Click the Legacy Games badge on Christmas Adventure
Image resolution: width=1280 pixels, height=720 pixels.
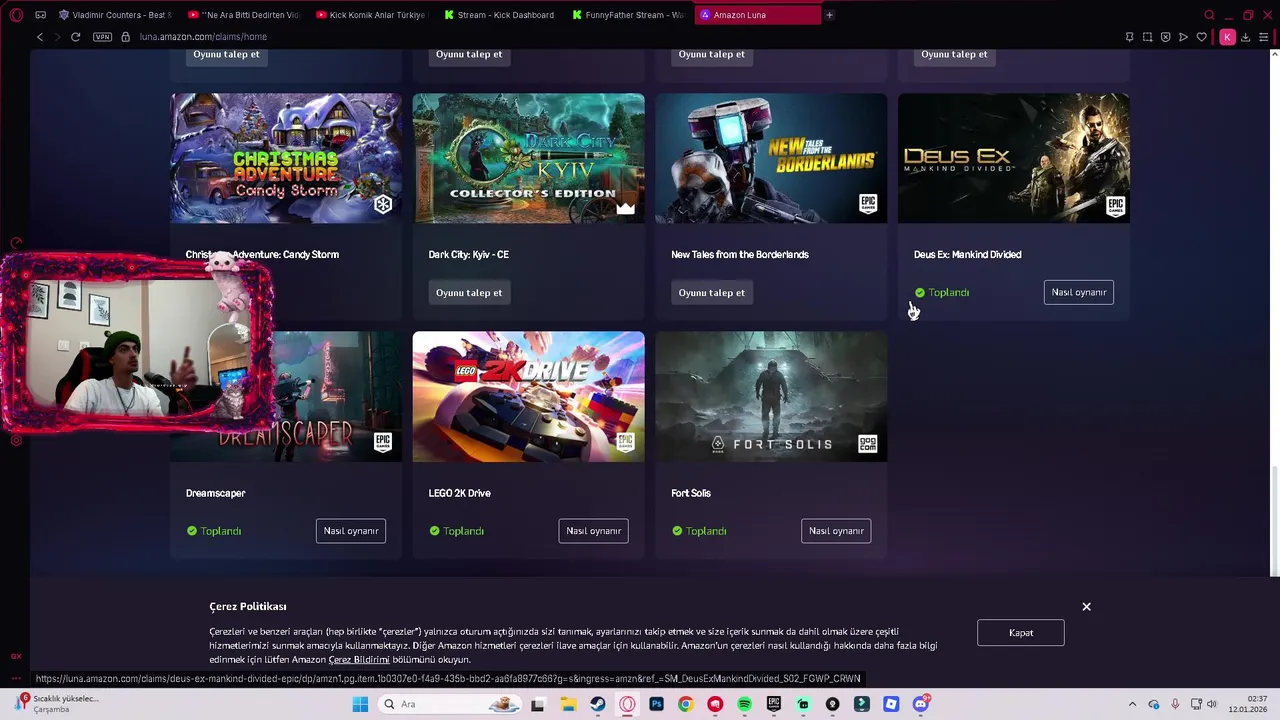click(383, 205)
